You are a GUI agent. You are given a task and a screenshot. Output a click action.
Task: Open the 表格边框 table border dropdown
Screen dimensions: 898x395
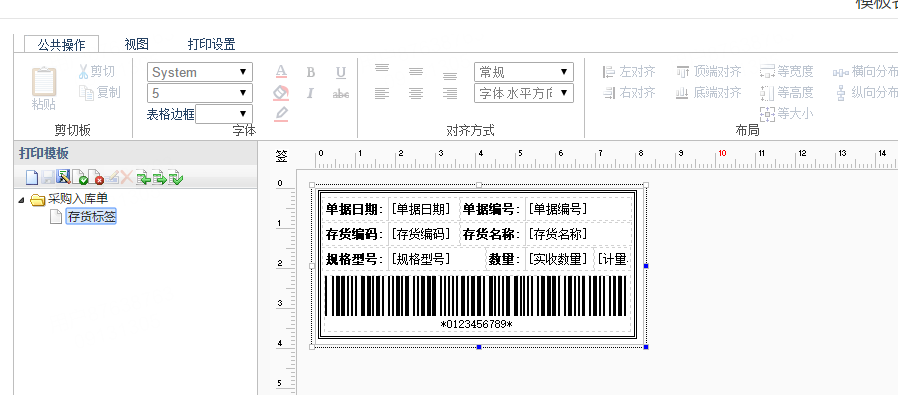tap(224, 113)
